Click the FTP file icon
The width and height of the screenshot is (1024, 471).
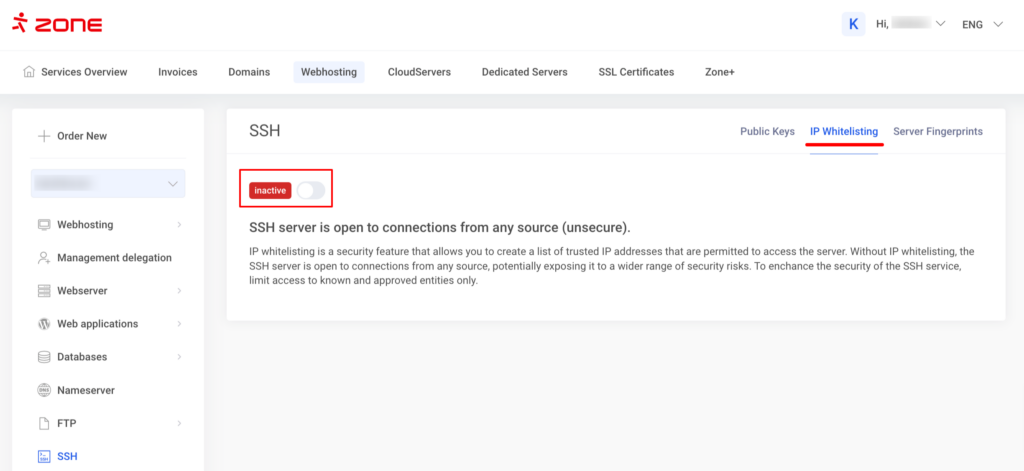44,423
